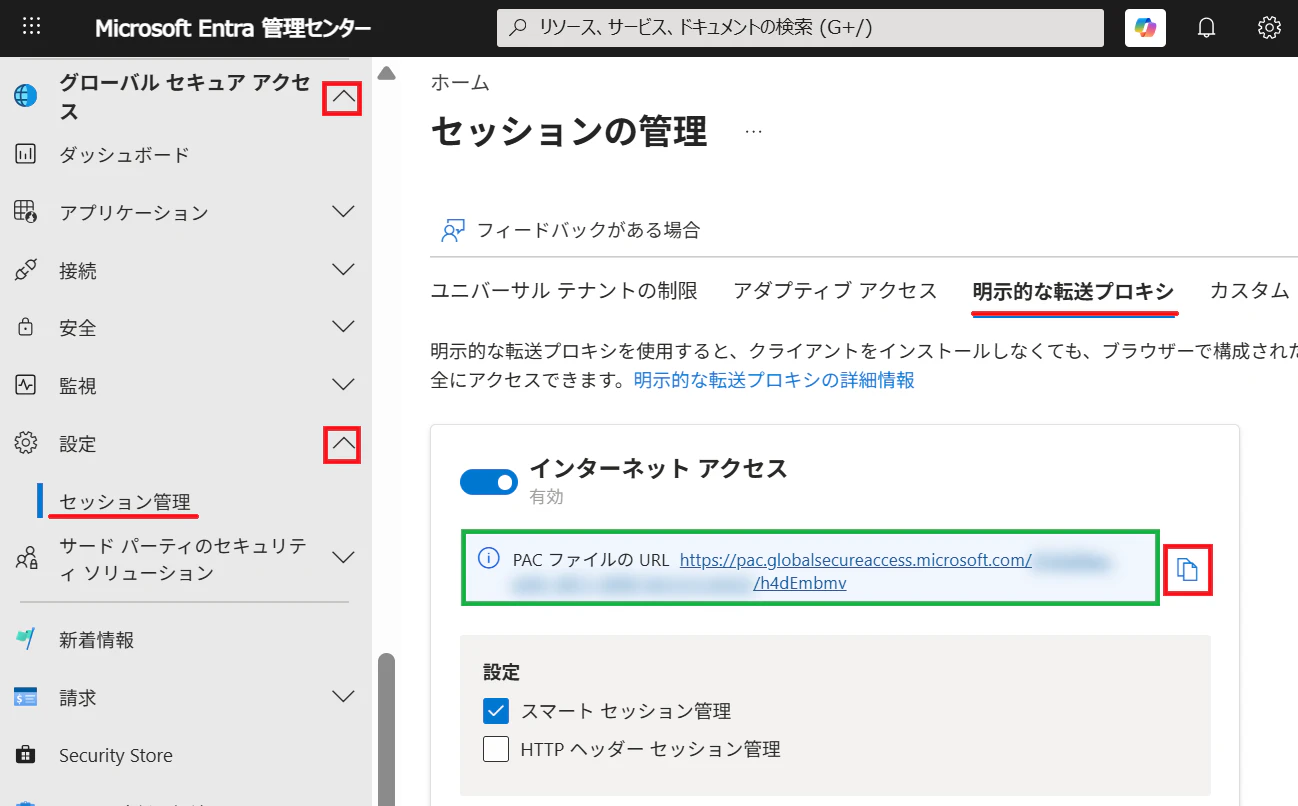Click the feedback person icon

pos(453,230)
